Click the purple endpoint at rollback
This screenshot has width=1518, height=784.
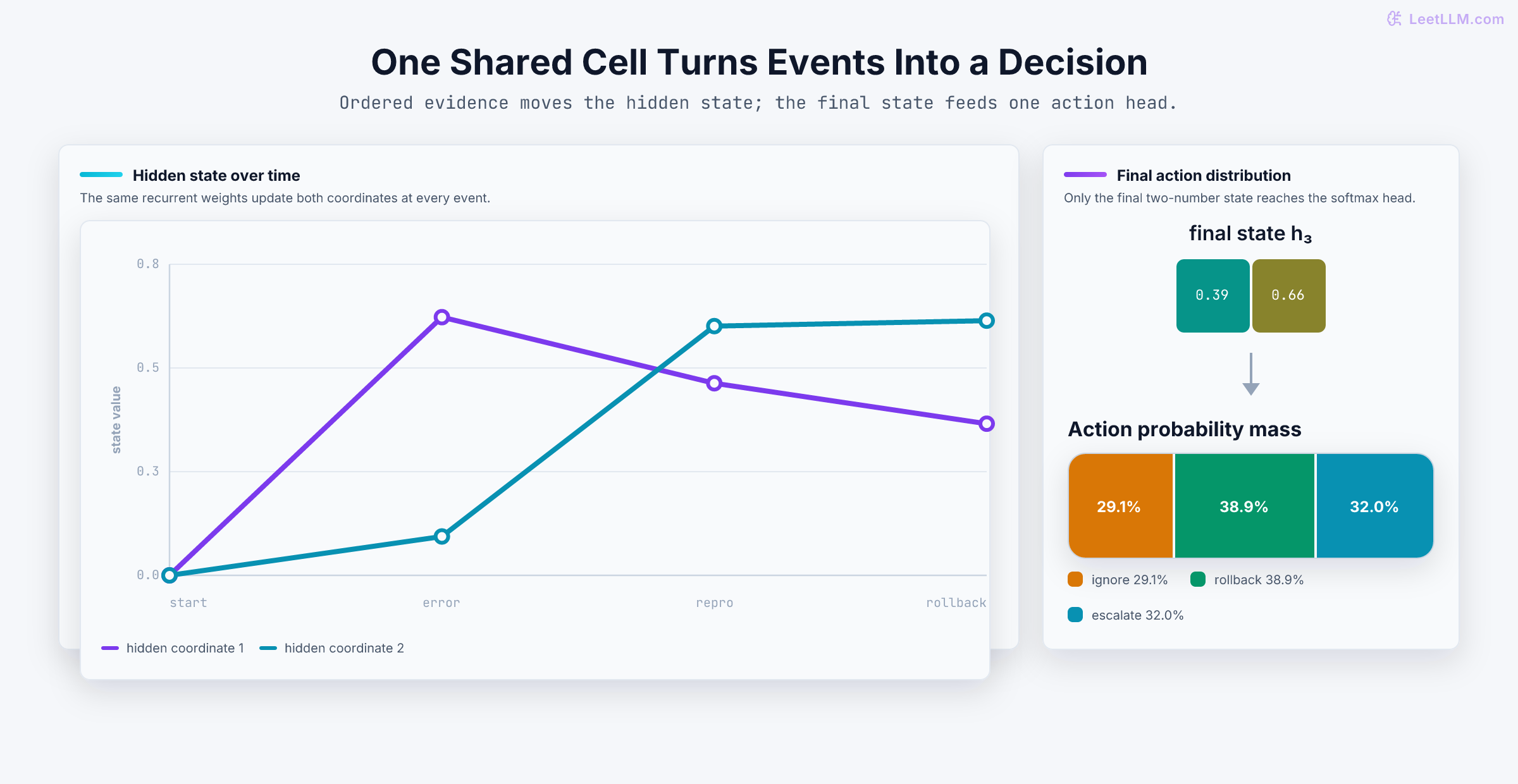coord(987,424)
